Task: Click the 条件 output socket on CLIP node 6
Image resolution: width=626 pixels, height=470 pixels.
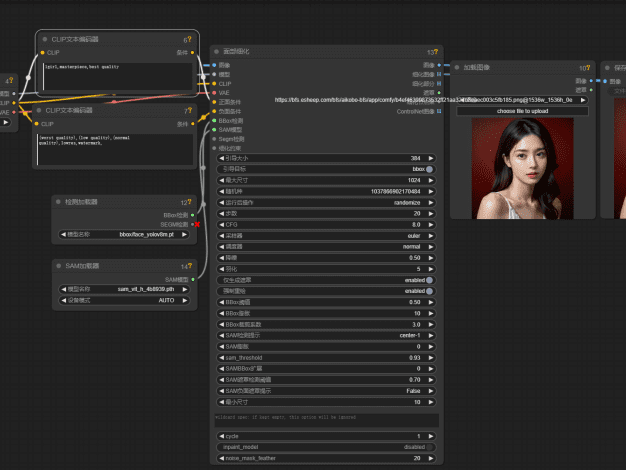Action: tap(192, 52)
